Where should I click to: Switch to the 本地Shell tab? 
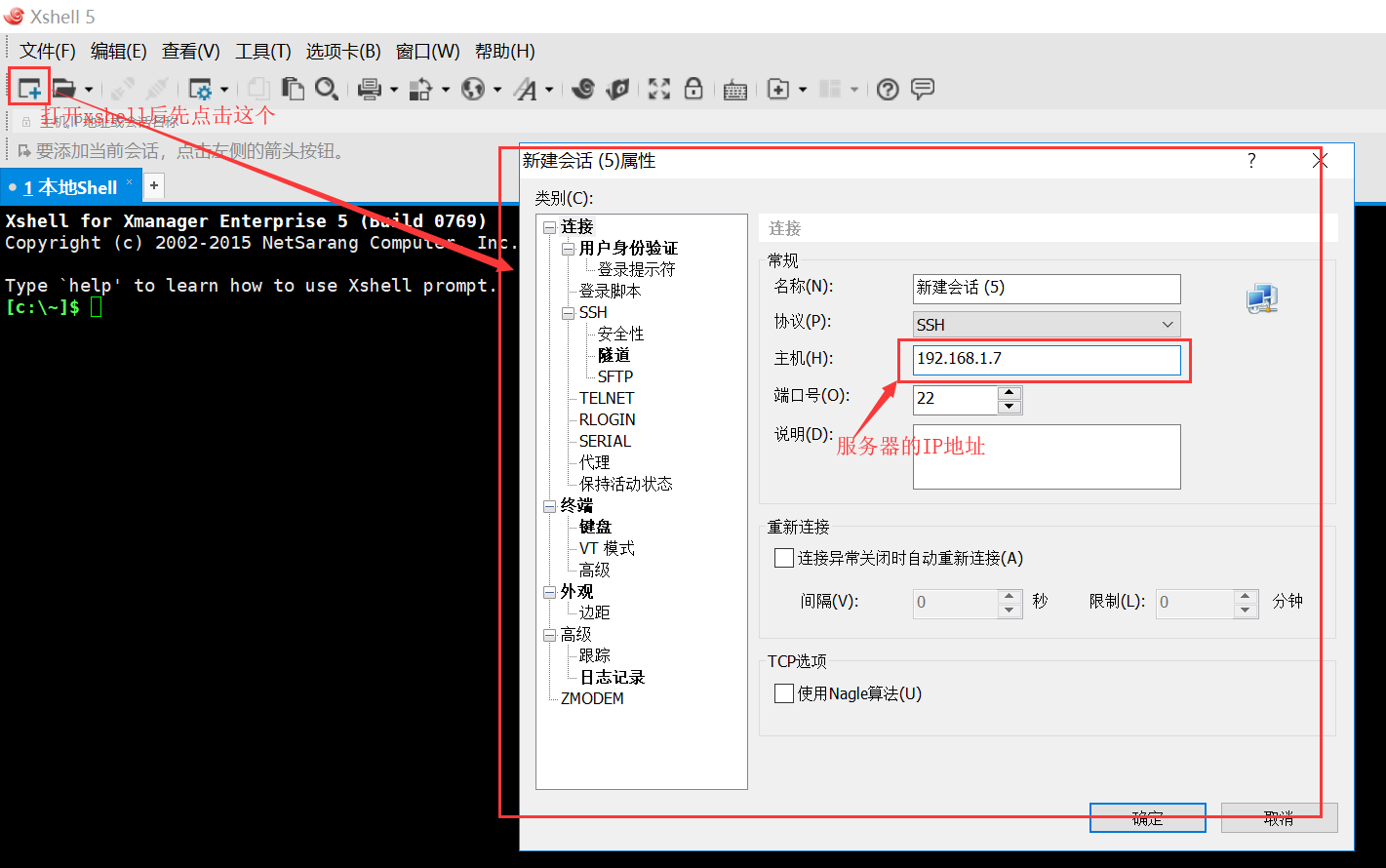[70, 187]
